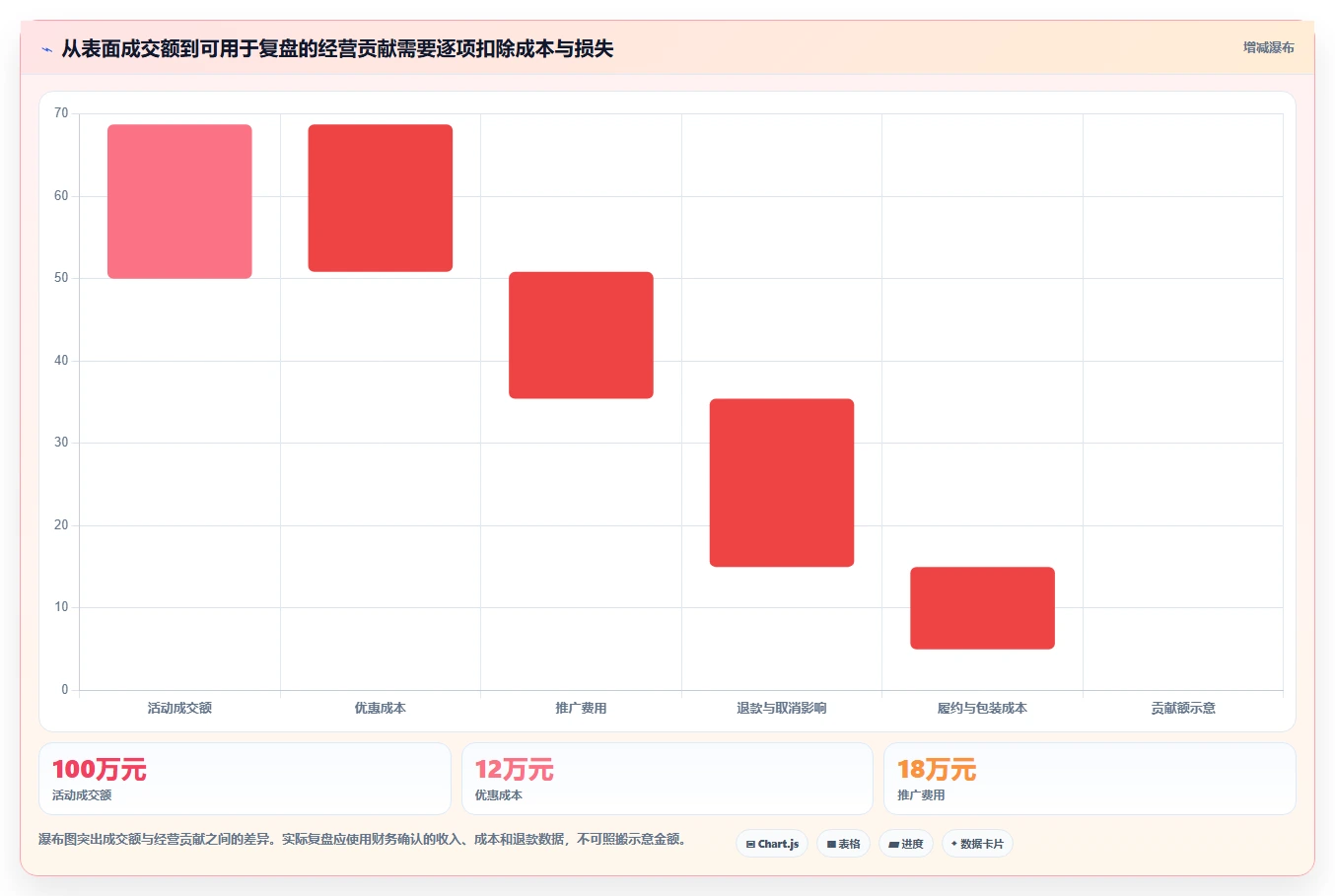Click the 活动成交额 x-axis label
Viewport: 1335px width, 896px height.
pyautogui.click(x=179, y=708)
